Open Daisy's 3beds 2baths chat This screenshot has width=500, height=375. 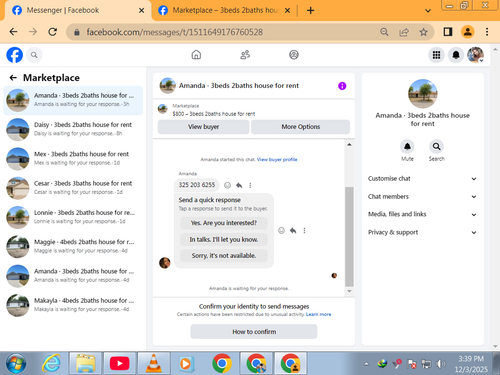[x=73, y=129]
